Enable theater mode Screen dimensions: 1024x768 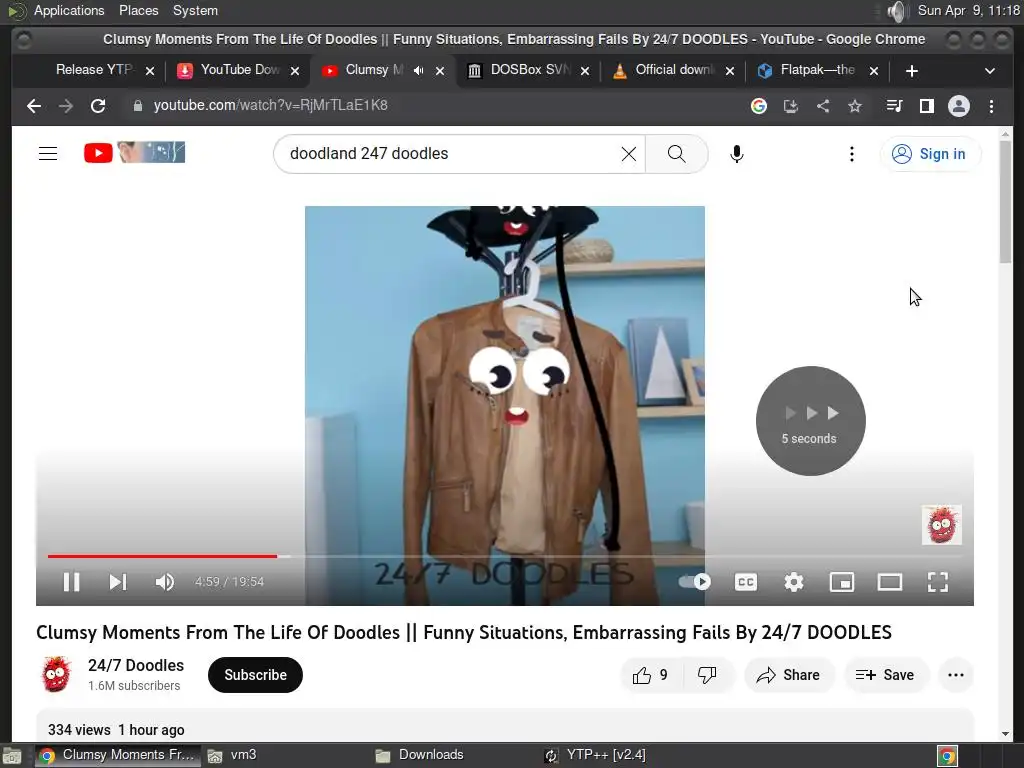click(x=889, y=581)
